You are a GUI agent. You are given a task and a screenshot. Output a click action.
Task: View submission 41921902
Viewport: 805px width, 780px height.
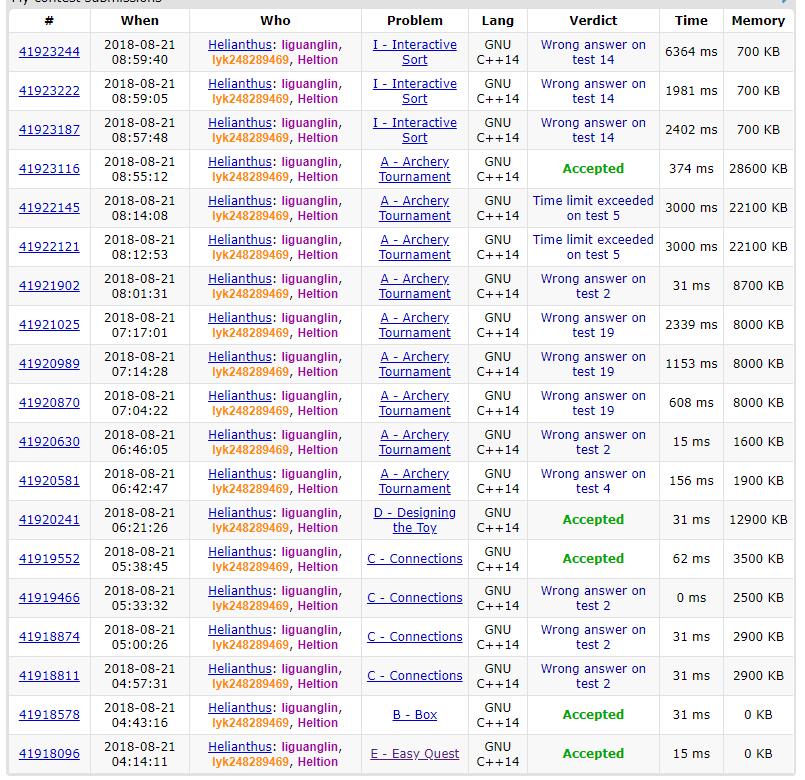(x=49, y=286)
